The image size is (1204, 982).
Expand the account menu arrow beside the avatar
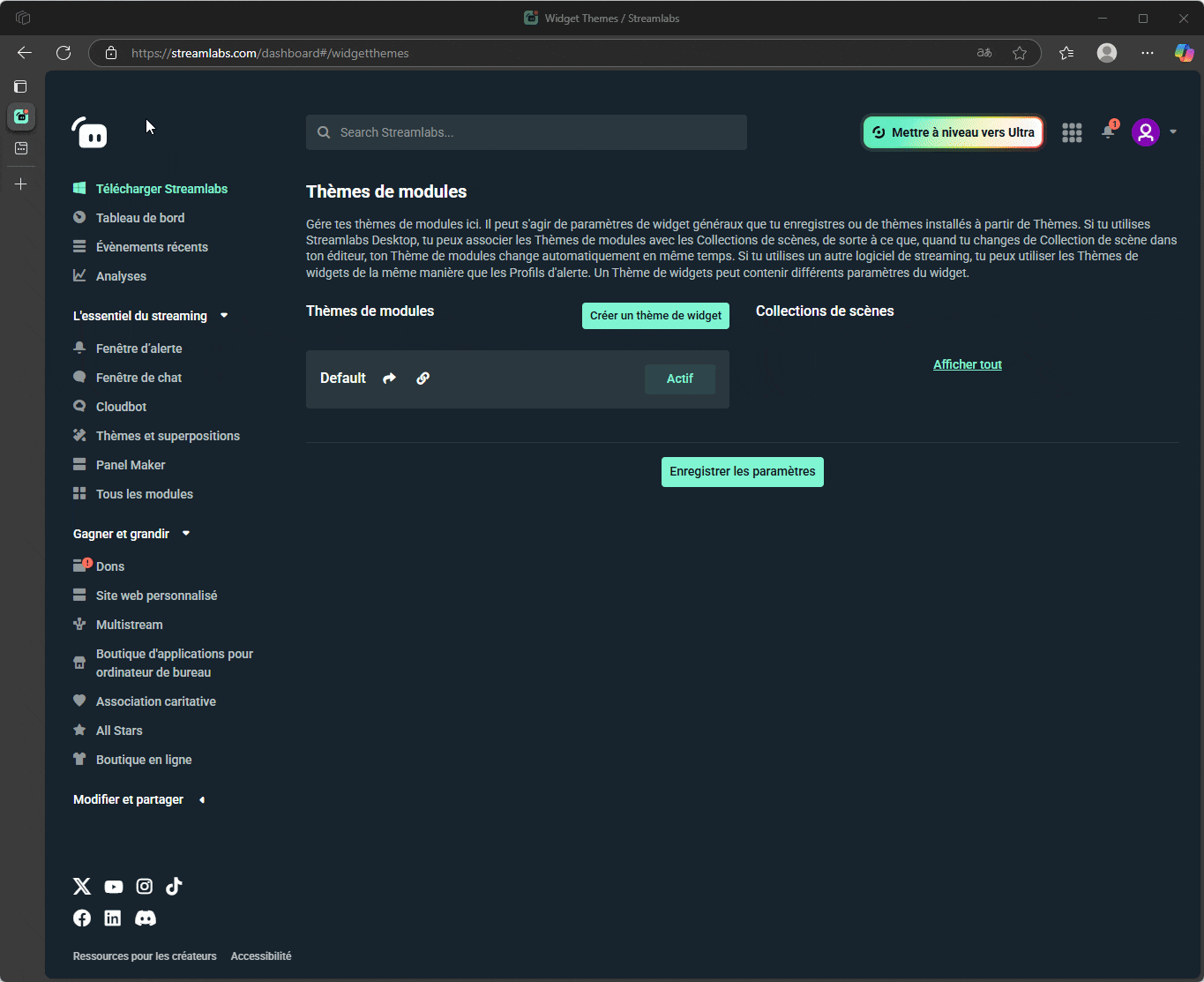(1173, 132)
